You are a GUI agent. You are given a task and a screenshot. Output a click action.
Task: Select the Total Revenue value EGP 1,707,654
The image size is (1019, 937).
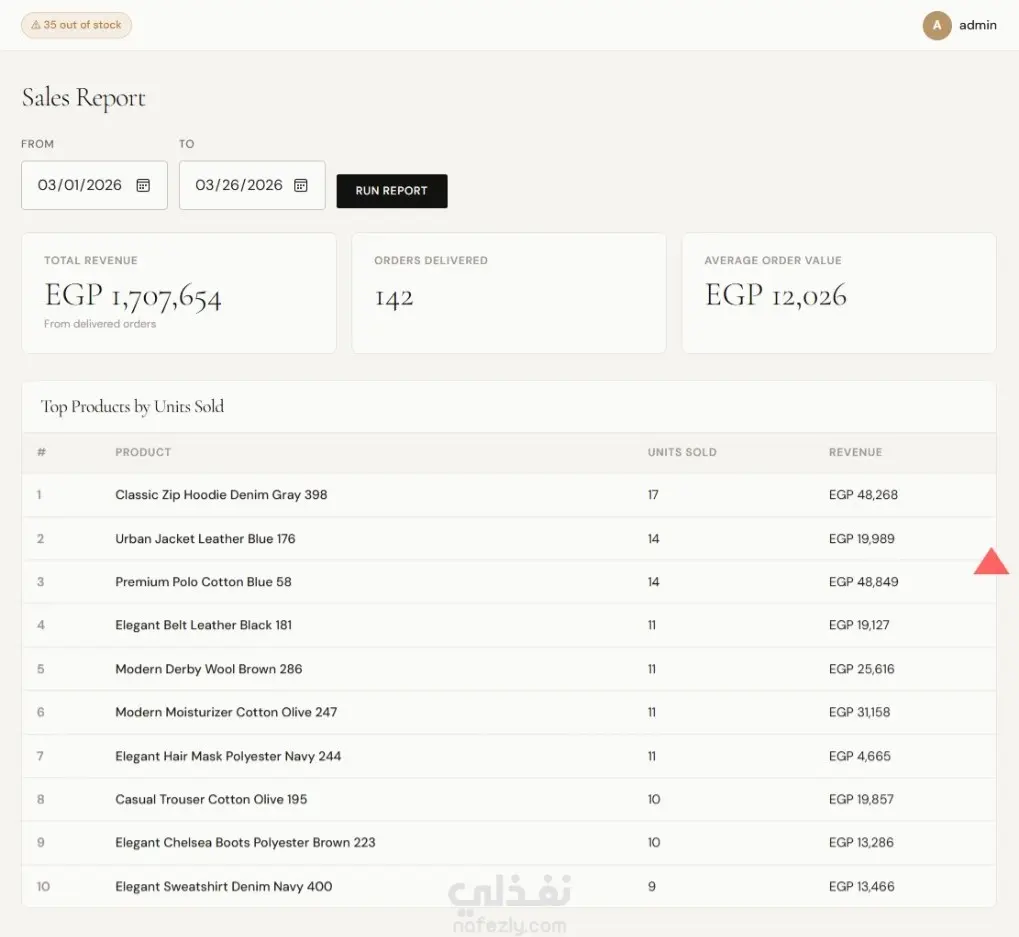click(x=133, y=296)
